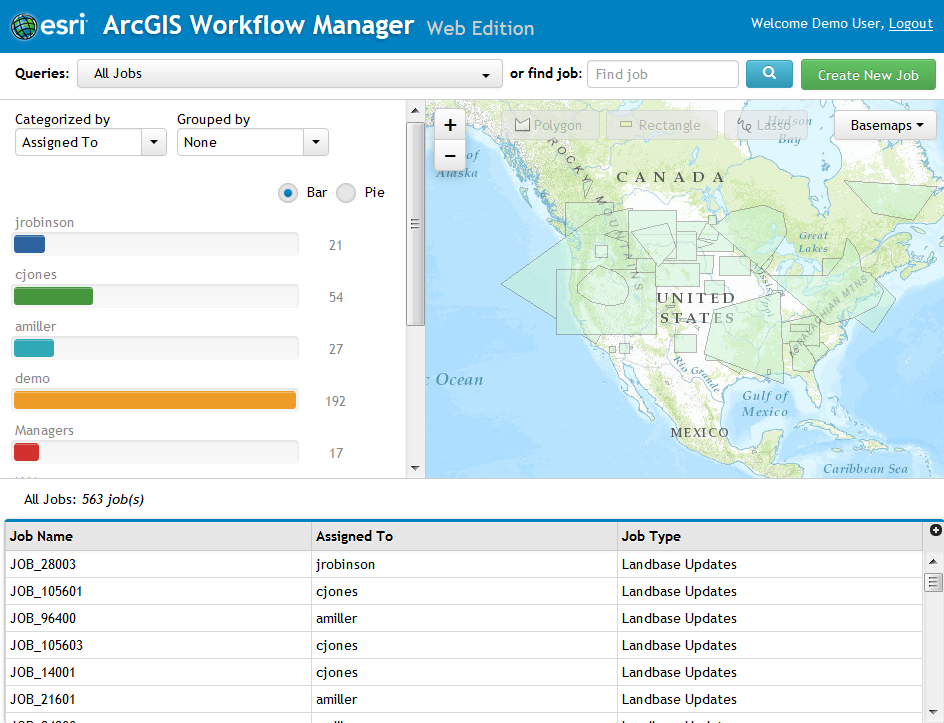The image size is (944, 723).
Task: Click the search magnifier button
Action: (769, 74)
